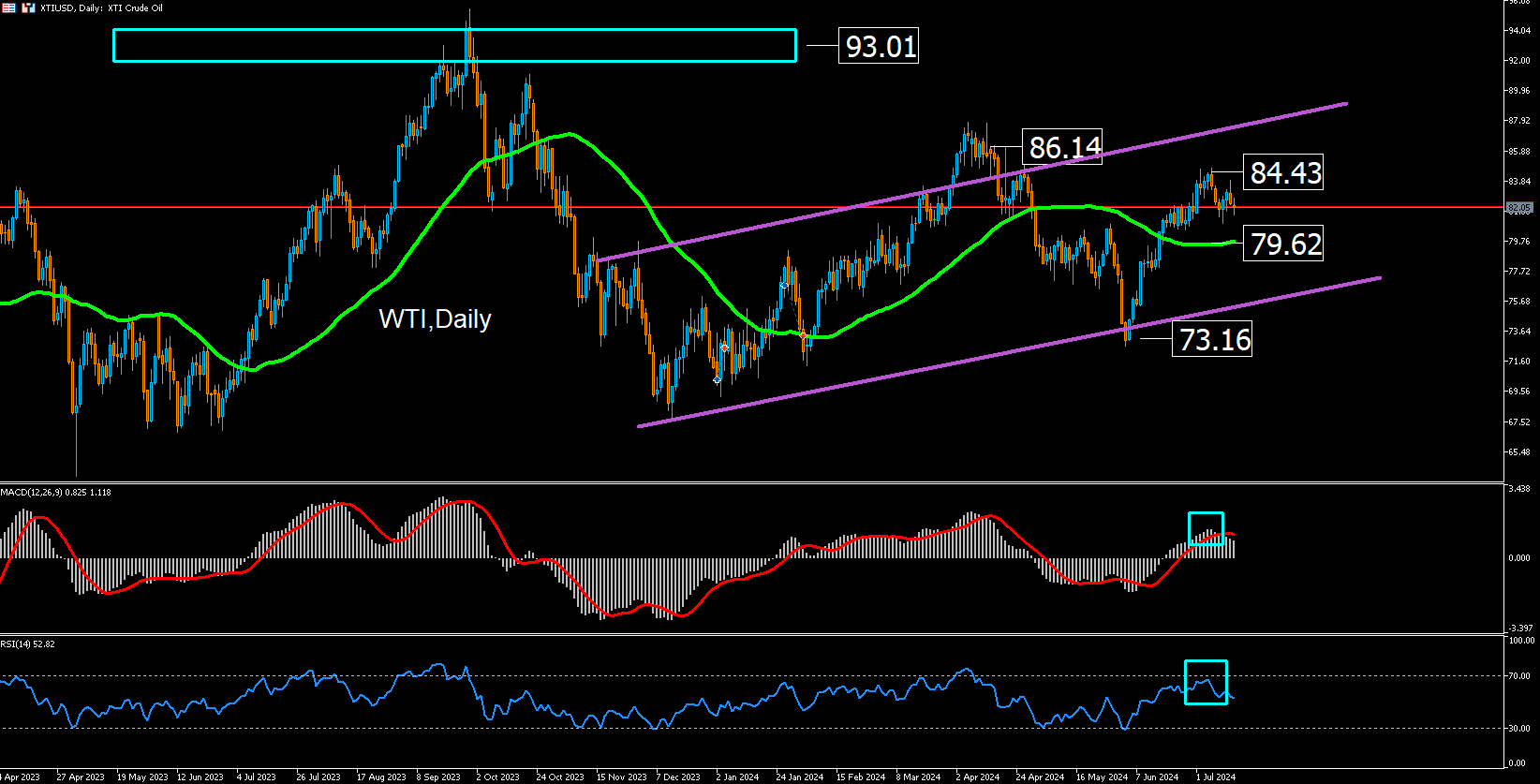Click the 19 May 2023 date on time axis
Viewport: 1540px width, 784px height.
click(142, 777)
